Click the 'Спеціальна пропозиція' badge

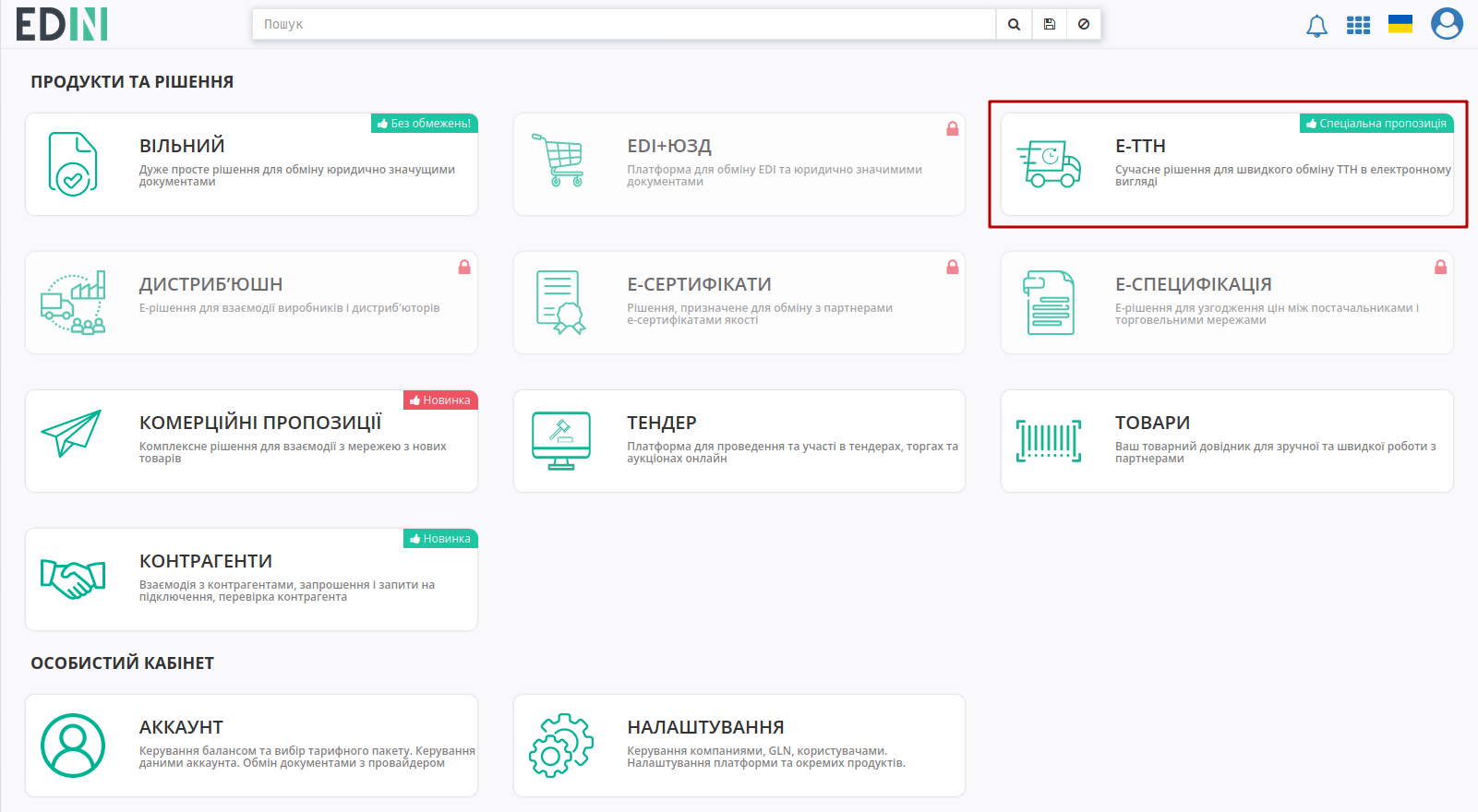[1376, 123]
